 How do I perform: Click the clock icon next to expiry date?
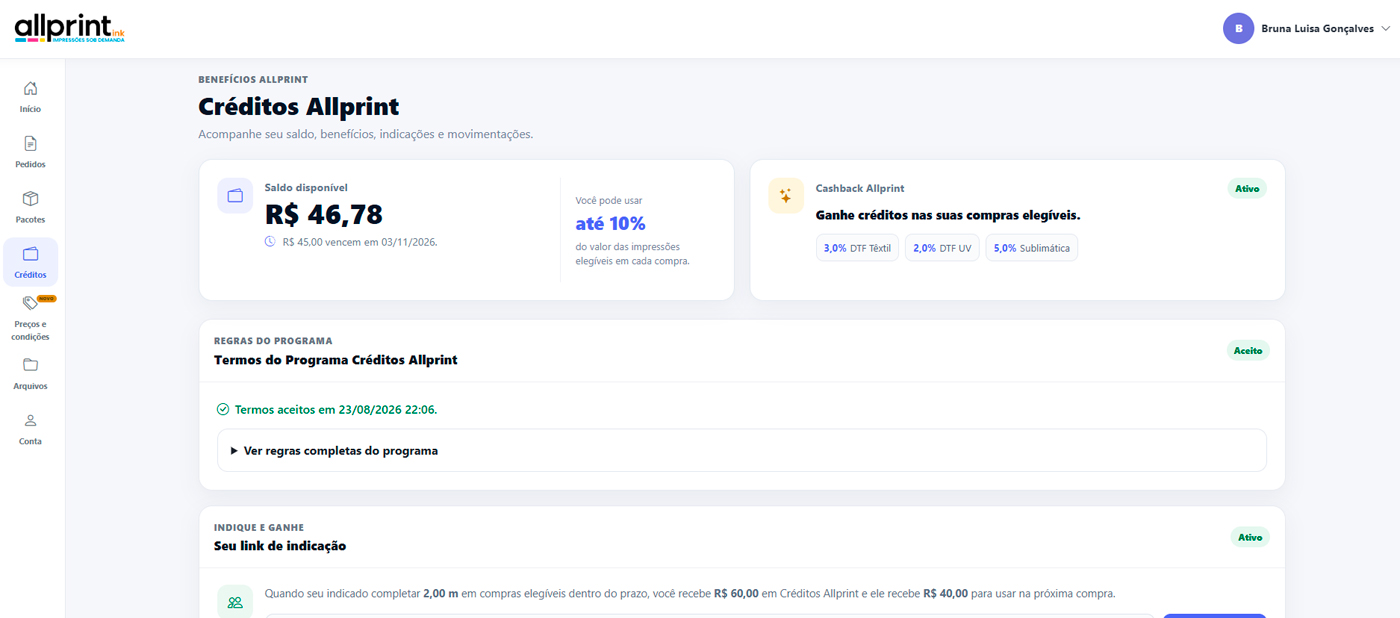point(270,241)
